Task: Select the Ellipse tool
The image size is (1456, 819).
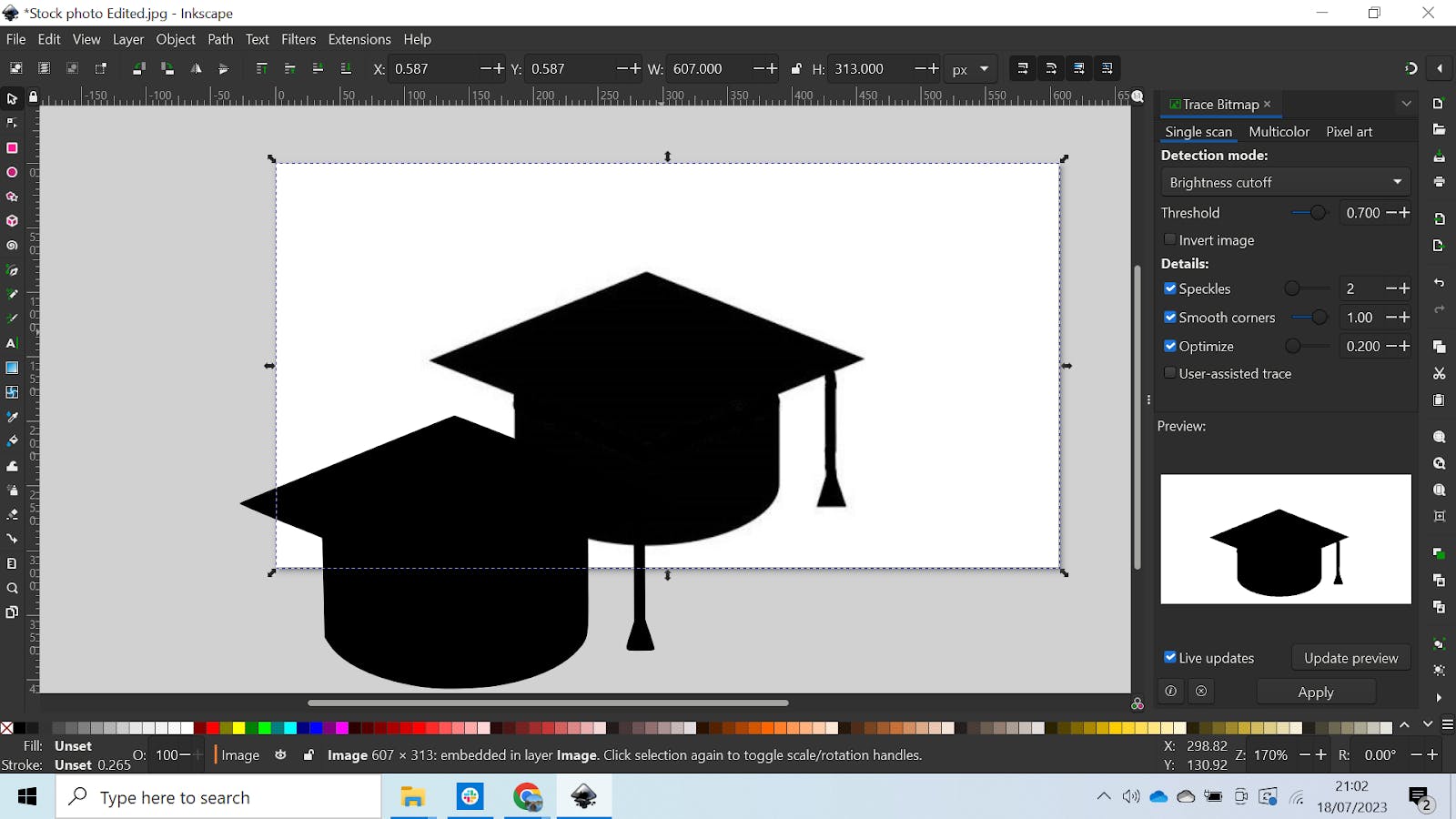Action: [x=12, y=172]
